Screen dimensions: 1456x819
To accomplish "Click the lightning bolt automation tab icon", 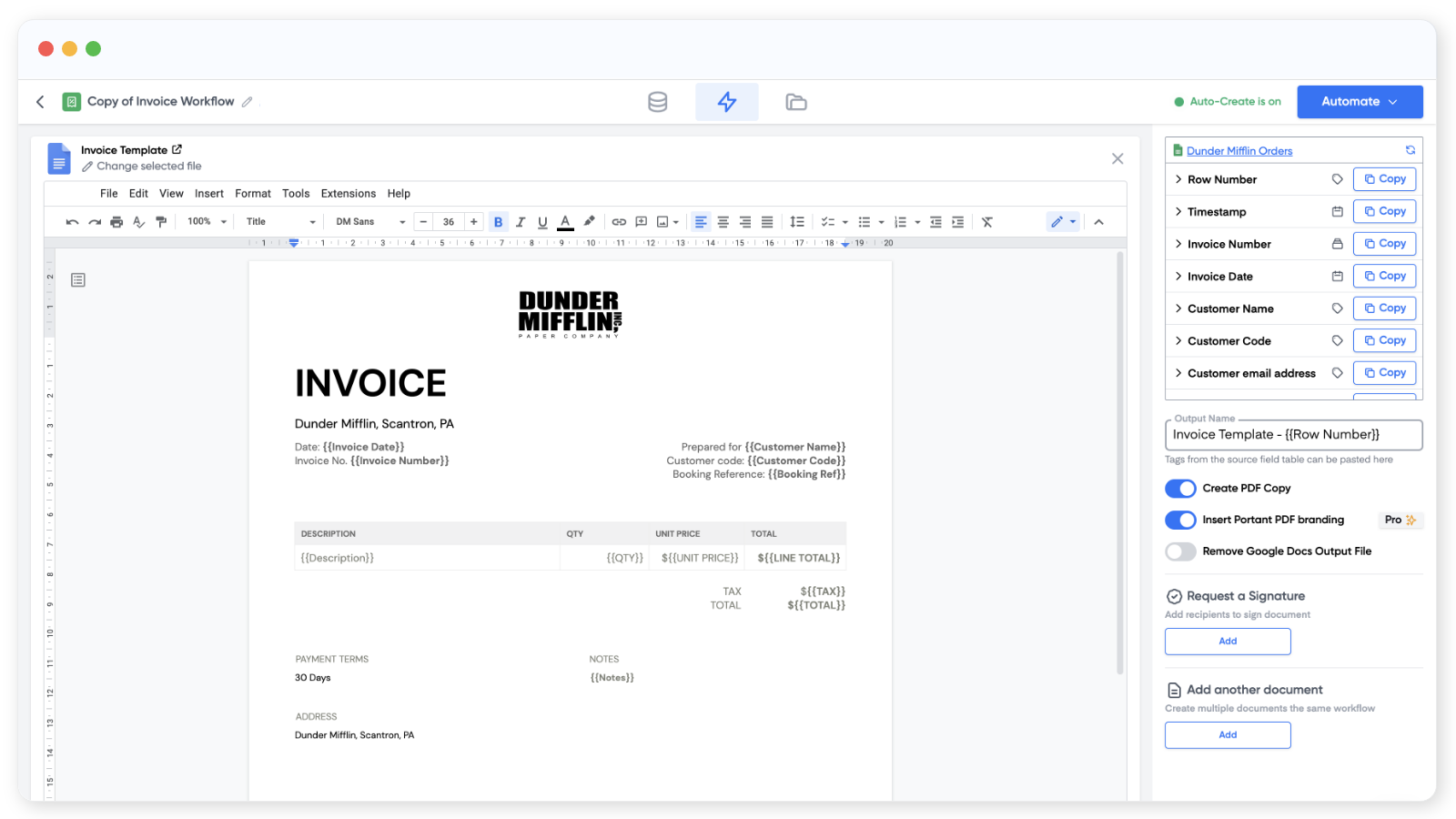I will (x=726, y=102).
